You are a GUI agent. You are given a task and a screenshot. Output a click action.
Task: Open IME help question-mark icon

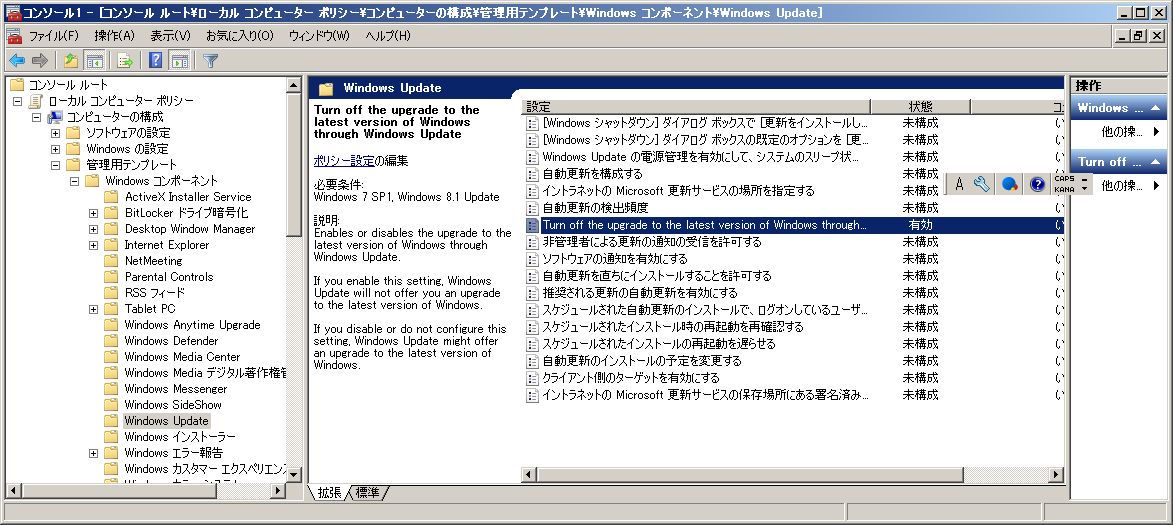[1037, 184]
